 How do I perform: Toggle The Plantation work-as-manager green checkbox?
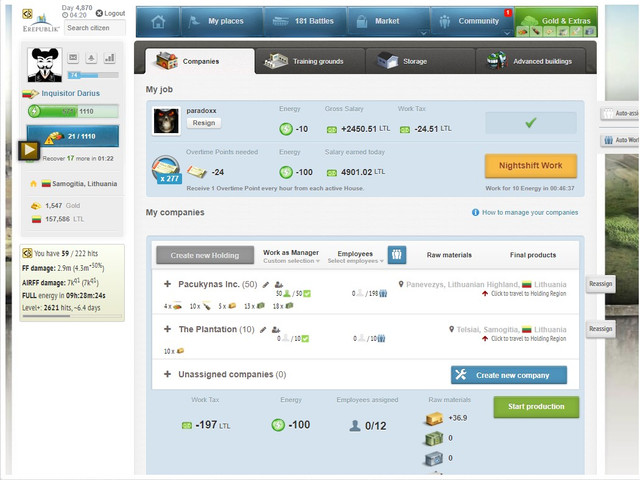pyautogui.click(x=305, y=338)
